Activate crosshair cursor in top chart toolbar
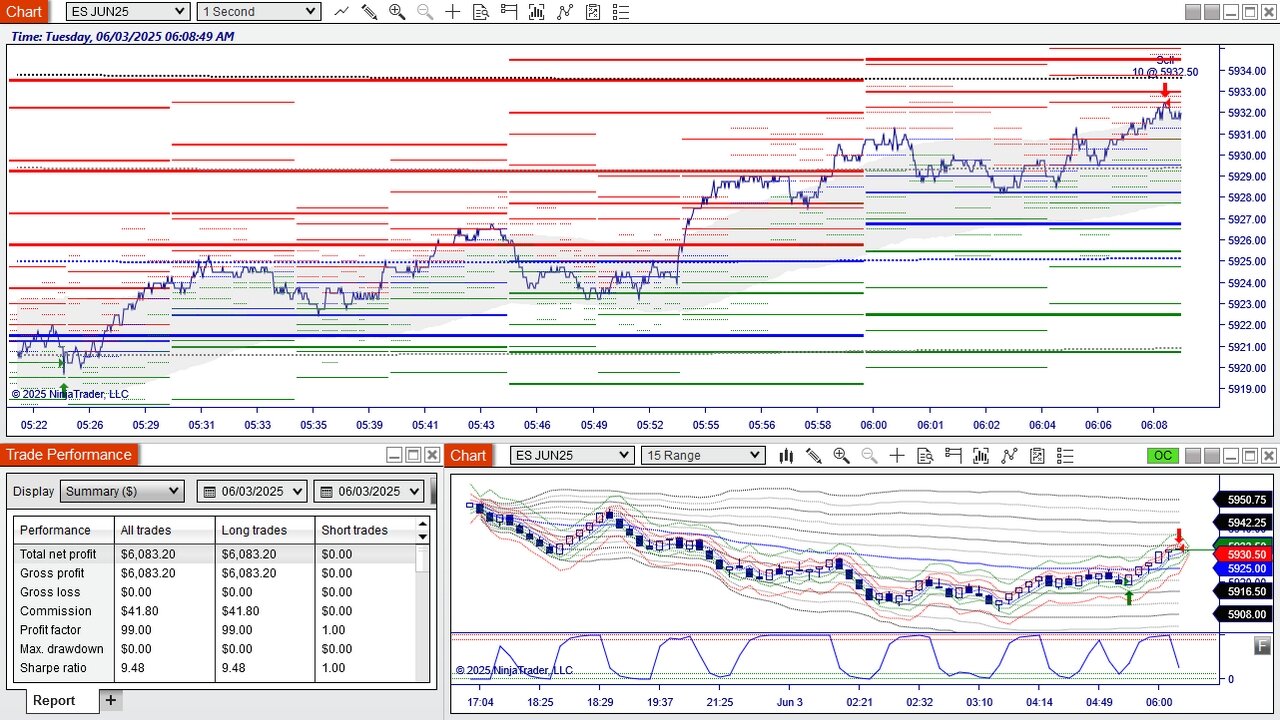 [453, 12]
